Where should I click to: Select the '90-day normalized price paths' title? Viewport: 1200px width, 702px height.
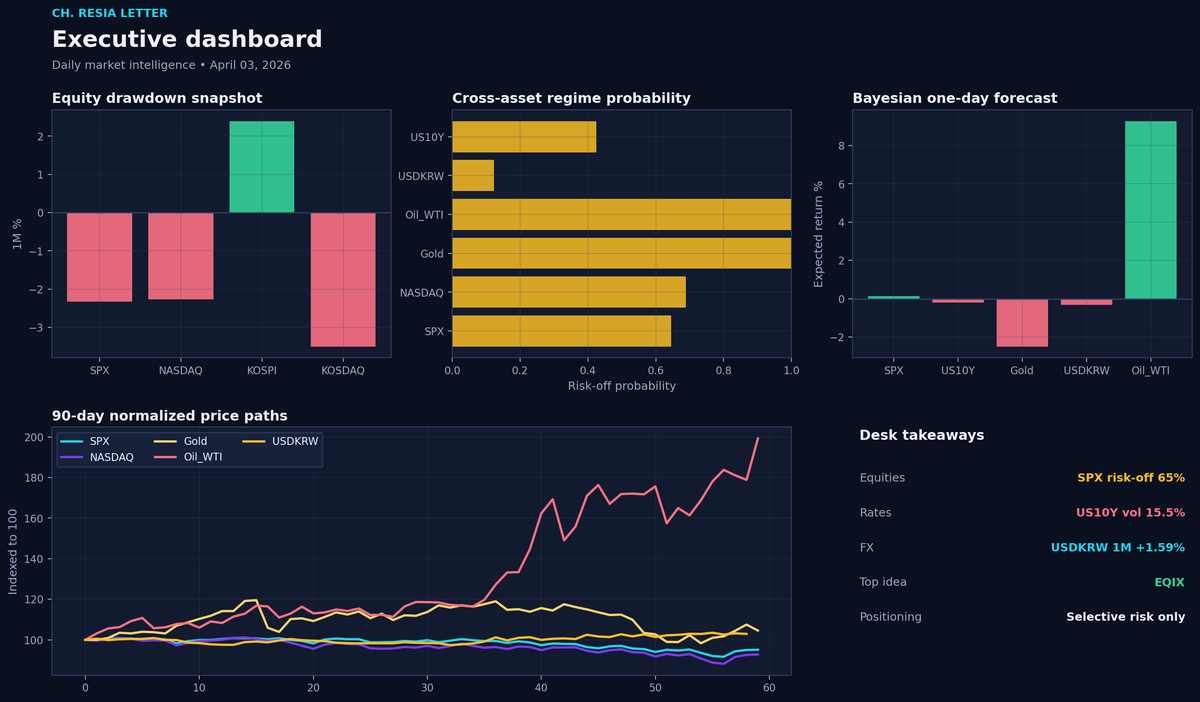[170, 415]
